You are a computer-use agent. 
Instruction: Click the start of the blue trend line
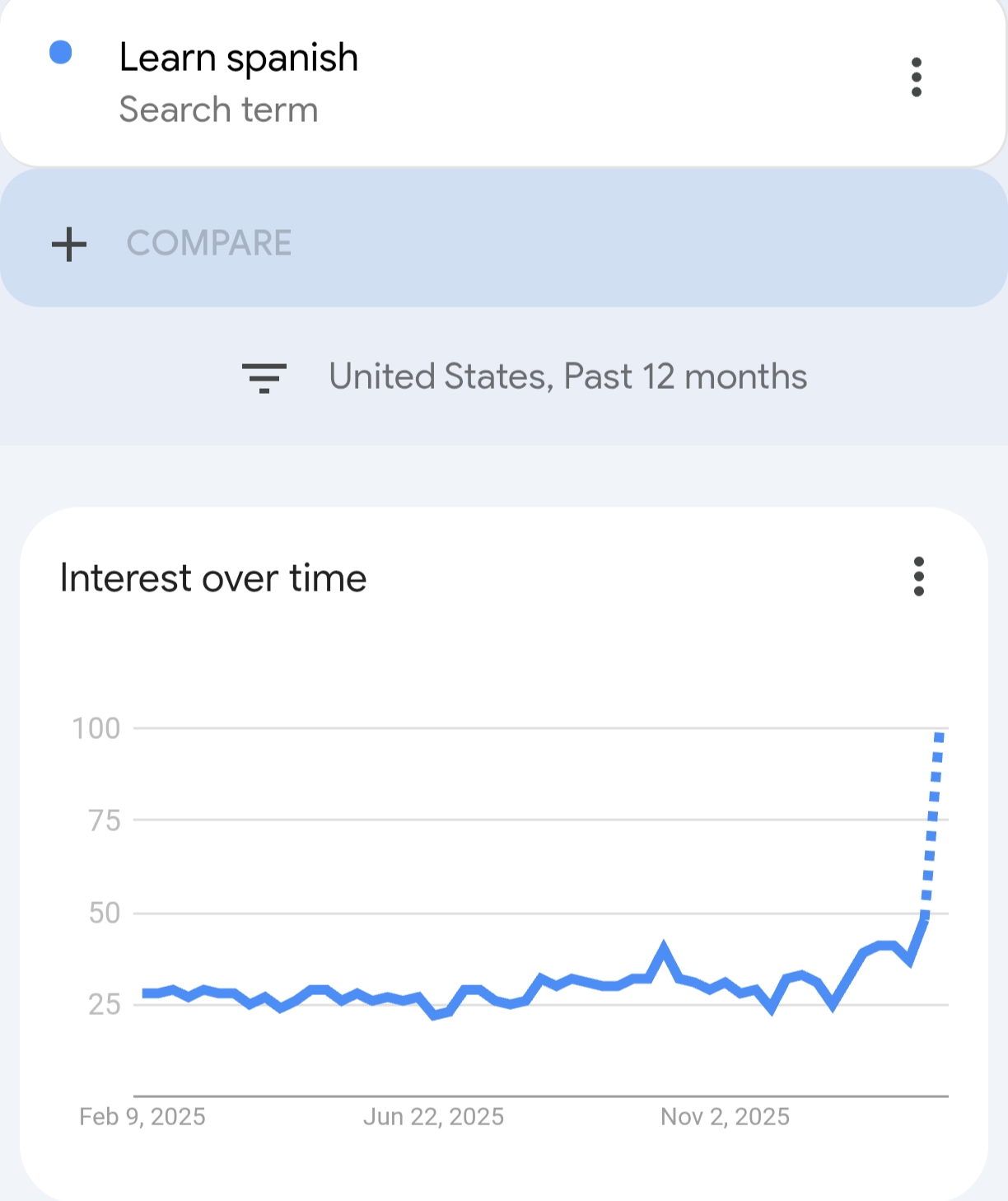145,993
